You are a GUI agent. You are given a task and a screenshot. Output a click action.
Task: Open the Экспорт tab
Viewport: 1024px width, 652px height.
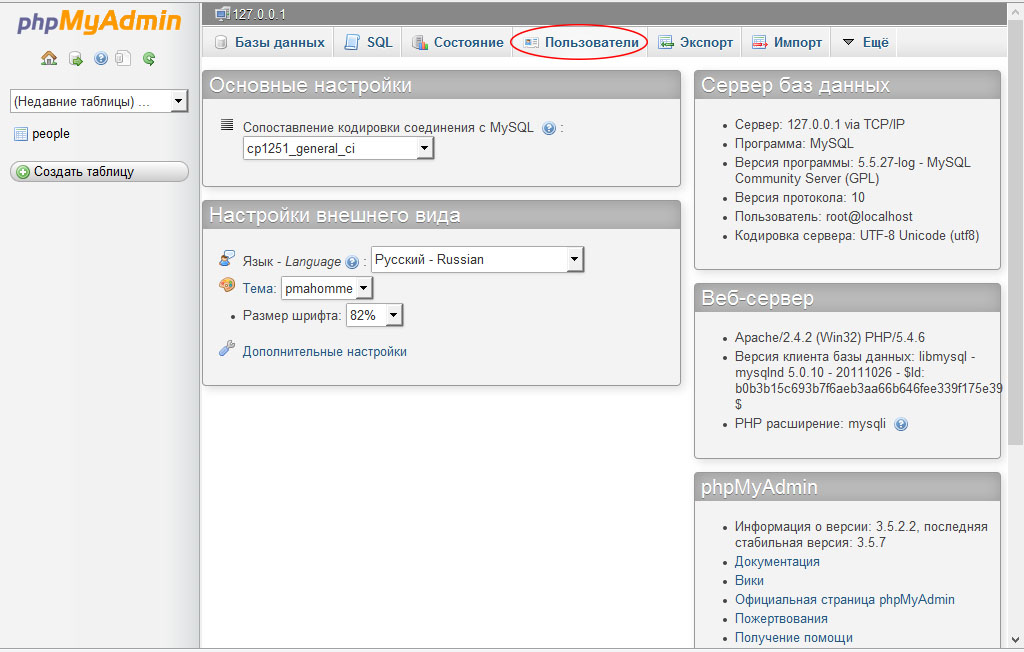pos(696,42)
